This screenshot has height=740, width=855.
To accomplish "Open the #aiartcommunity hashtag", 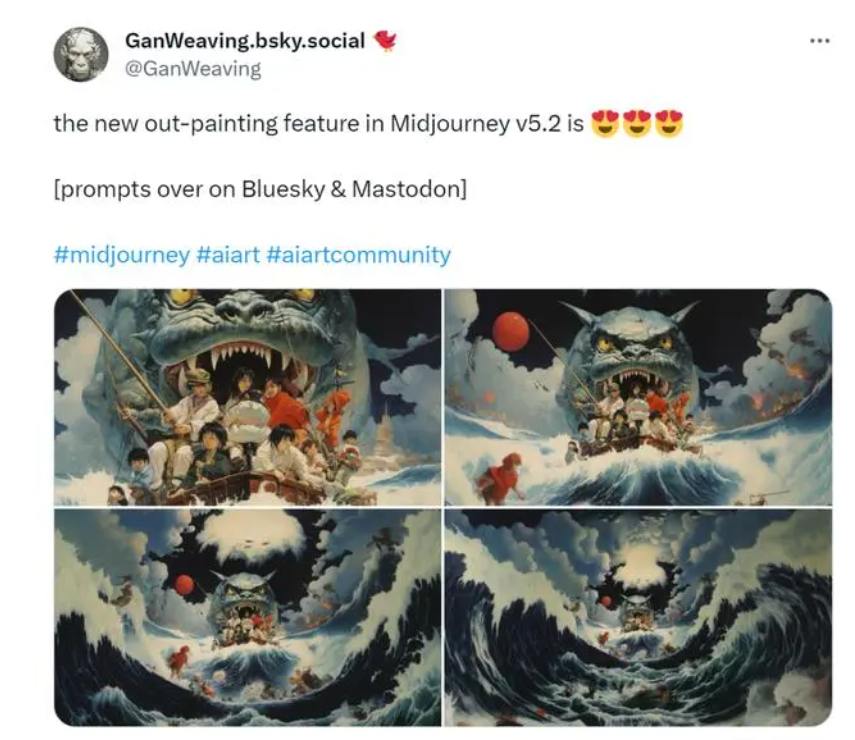I will pyautogui.click(x=358, y=255).
